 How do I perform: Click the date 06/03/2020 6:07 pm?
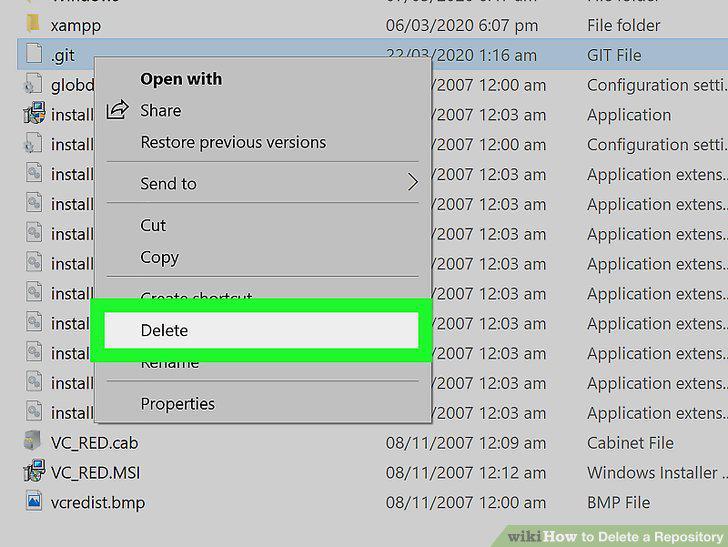tap(462, 26)
